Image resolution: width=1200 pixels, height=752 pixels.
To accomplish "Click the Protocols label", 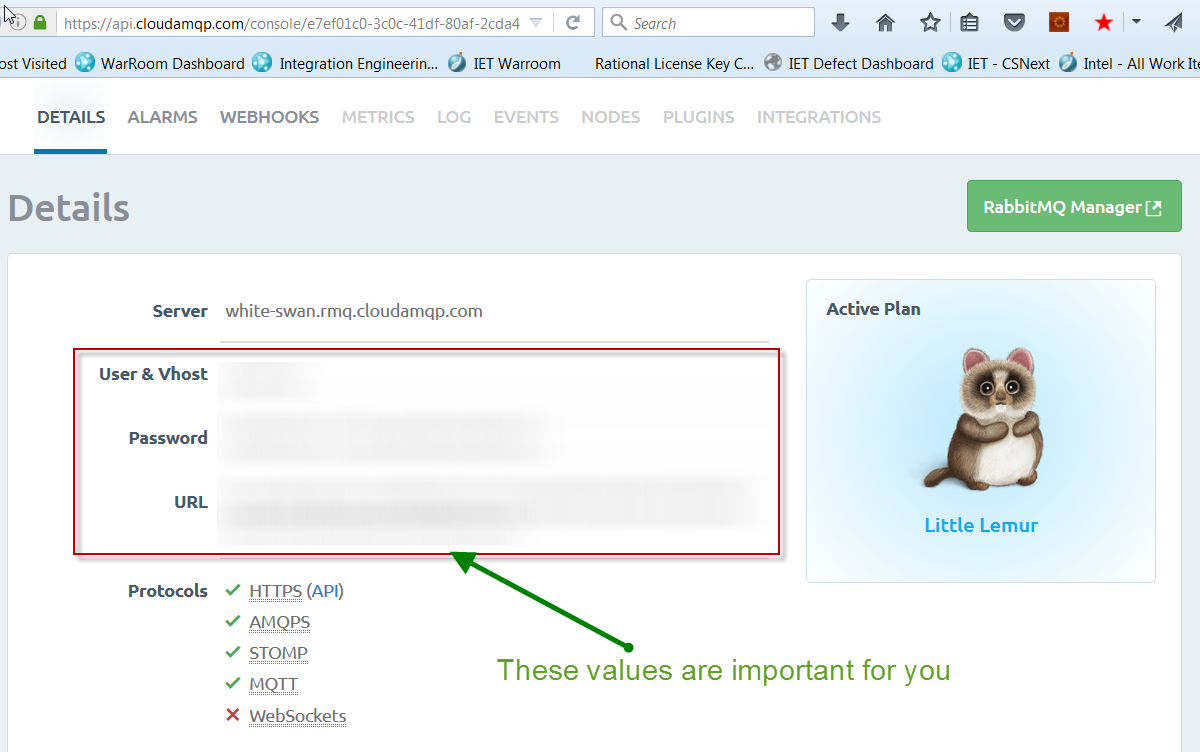I will [168, 591].
